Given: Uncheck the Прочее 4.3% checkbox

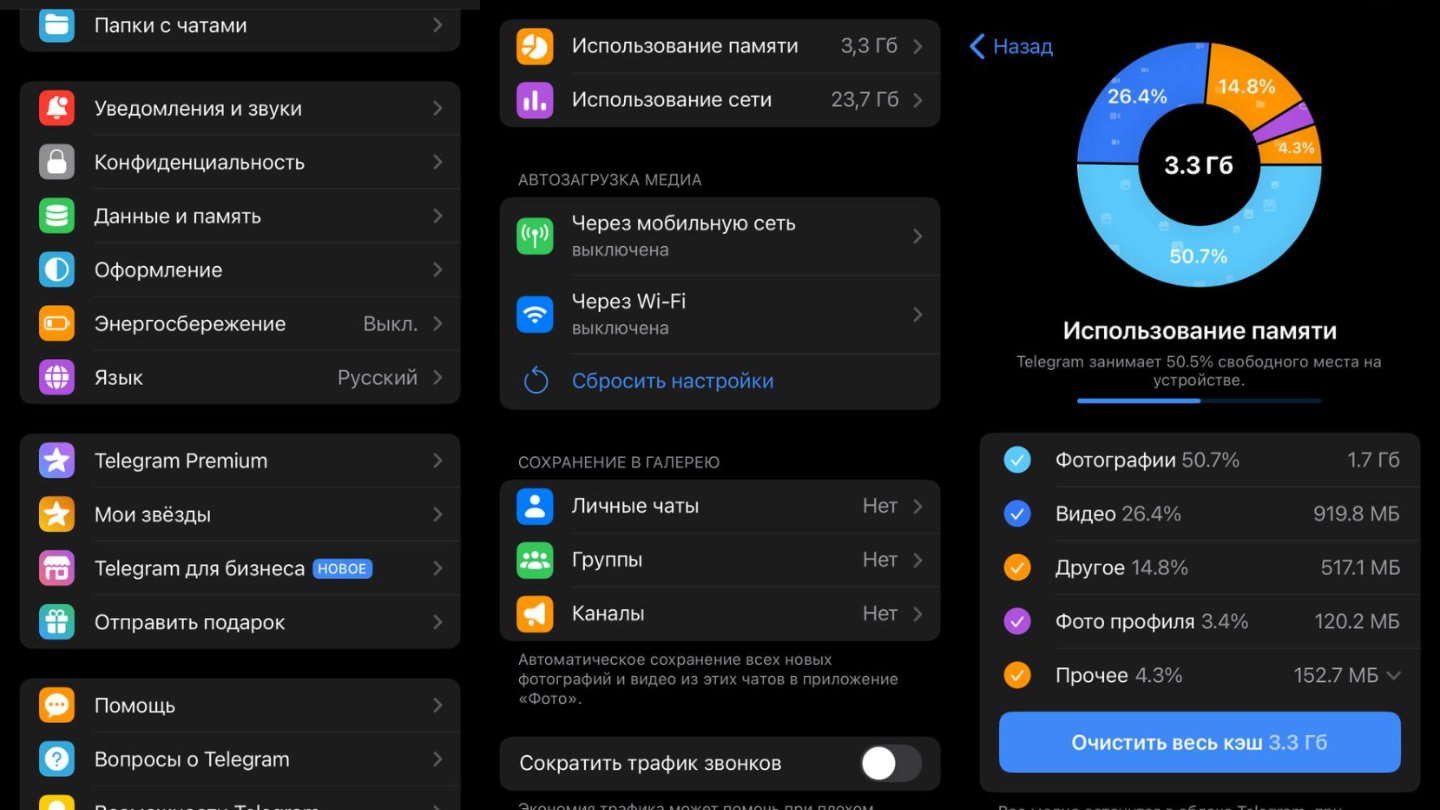Looking at the screenshot, I should pyautogui.click(x=1017, y=676).
